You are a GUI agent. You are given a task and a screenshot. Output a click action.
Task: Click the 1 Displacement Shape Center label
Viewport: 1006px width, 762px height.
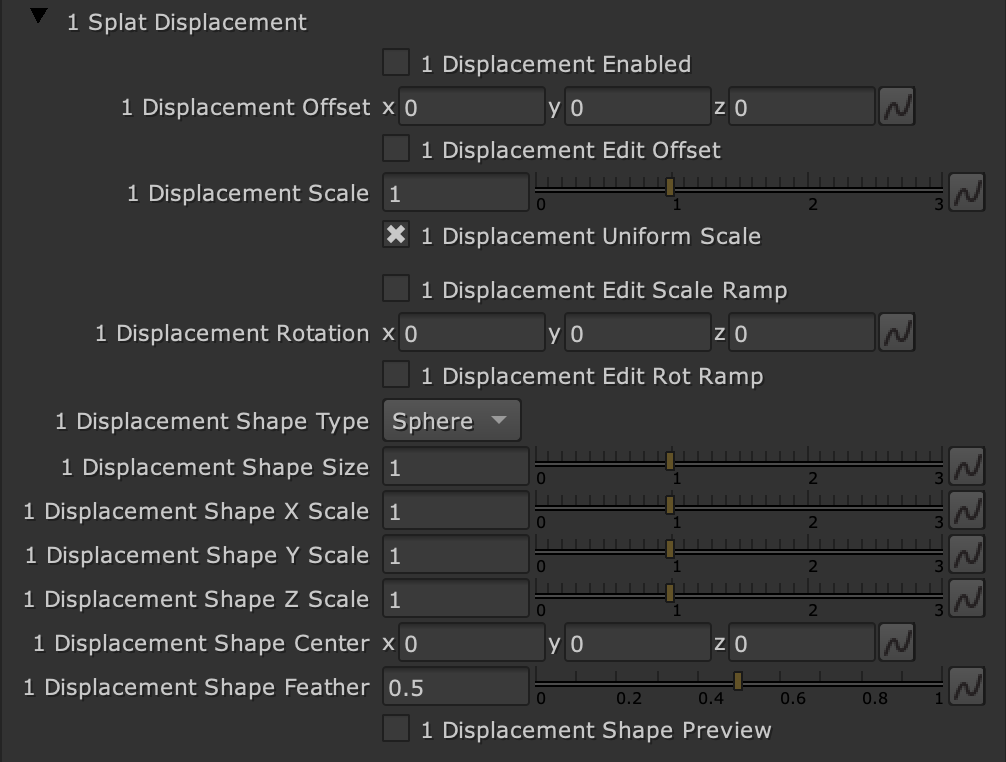point(201,643)
